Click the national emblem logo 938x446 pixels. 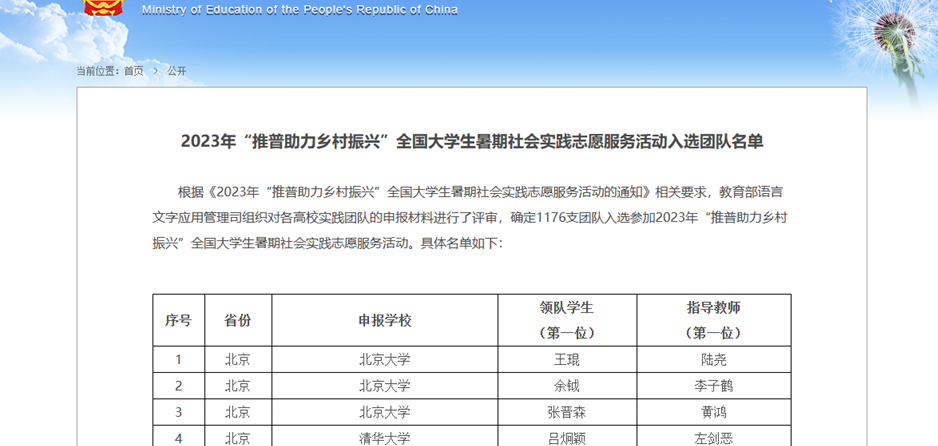(x=103, y=7)
